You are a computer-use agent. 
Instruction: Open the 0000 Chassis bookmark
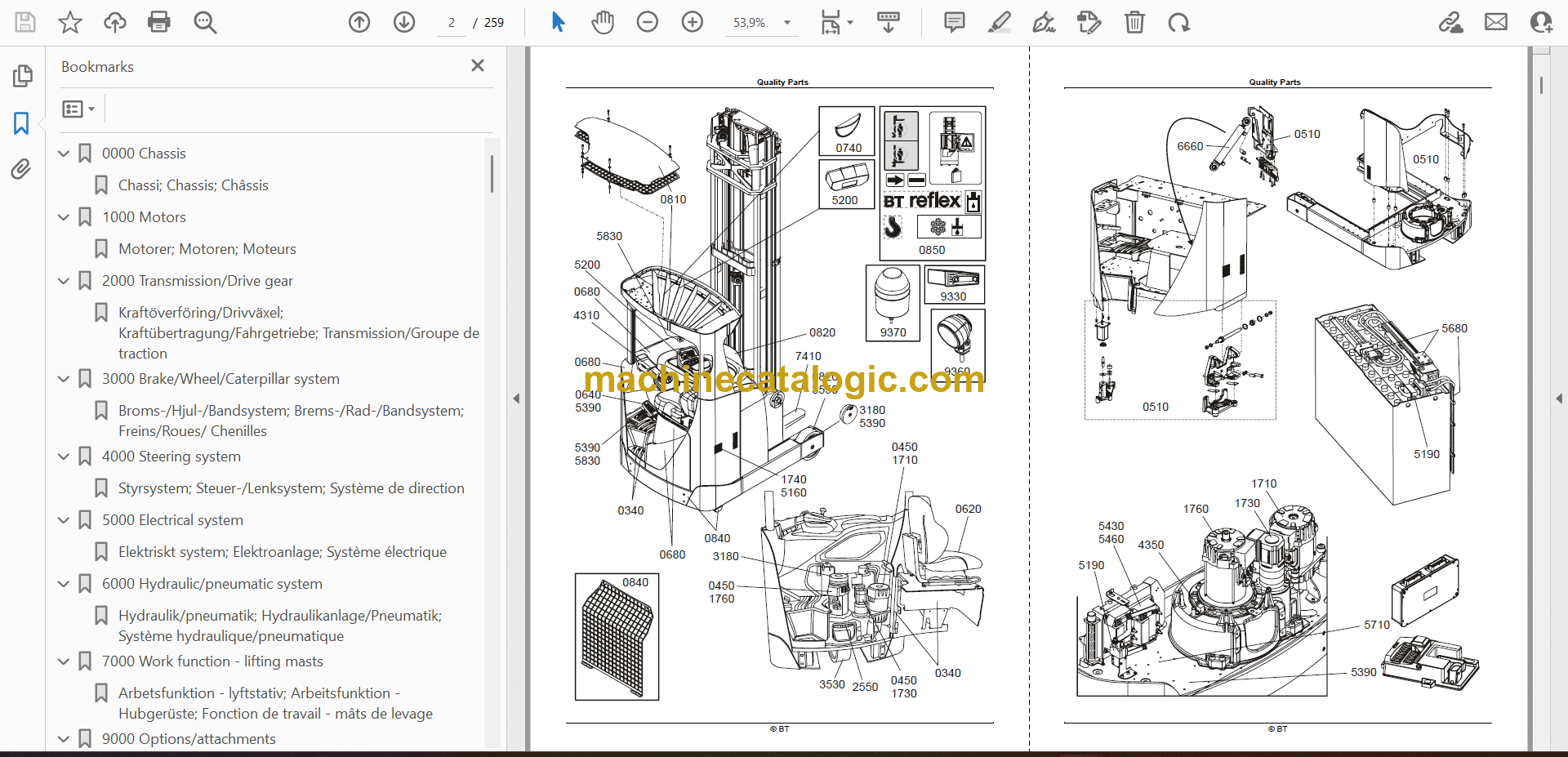144,154
